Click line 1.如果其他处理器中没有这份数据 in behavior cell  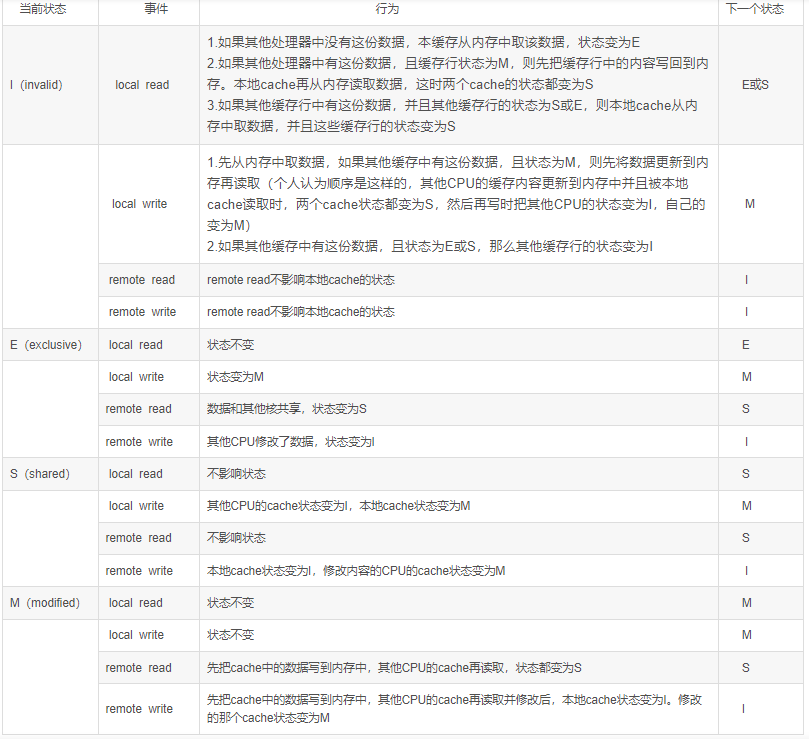click(423, 42)
